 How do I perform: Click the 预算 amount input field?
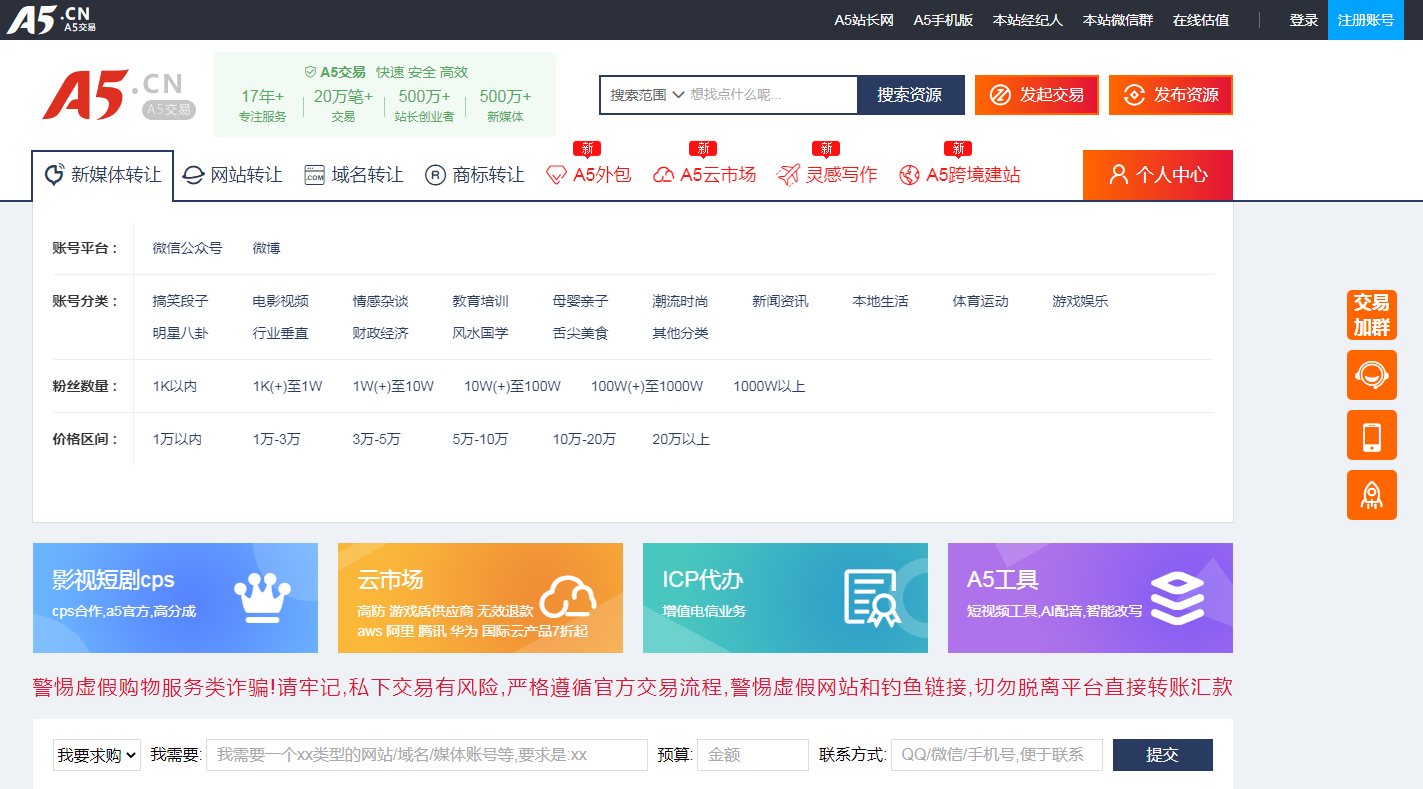pos(752,755)
